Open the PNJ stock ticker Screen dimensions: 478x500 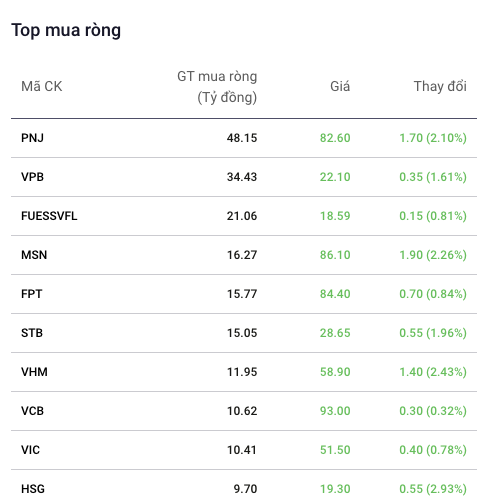32,138
